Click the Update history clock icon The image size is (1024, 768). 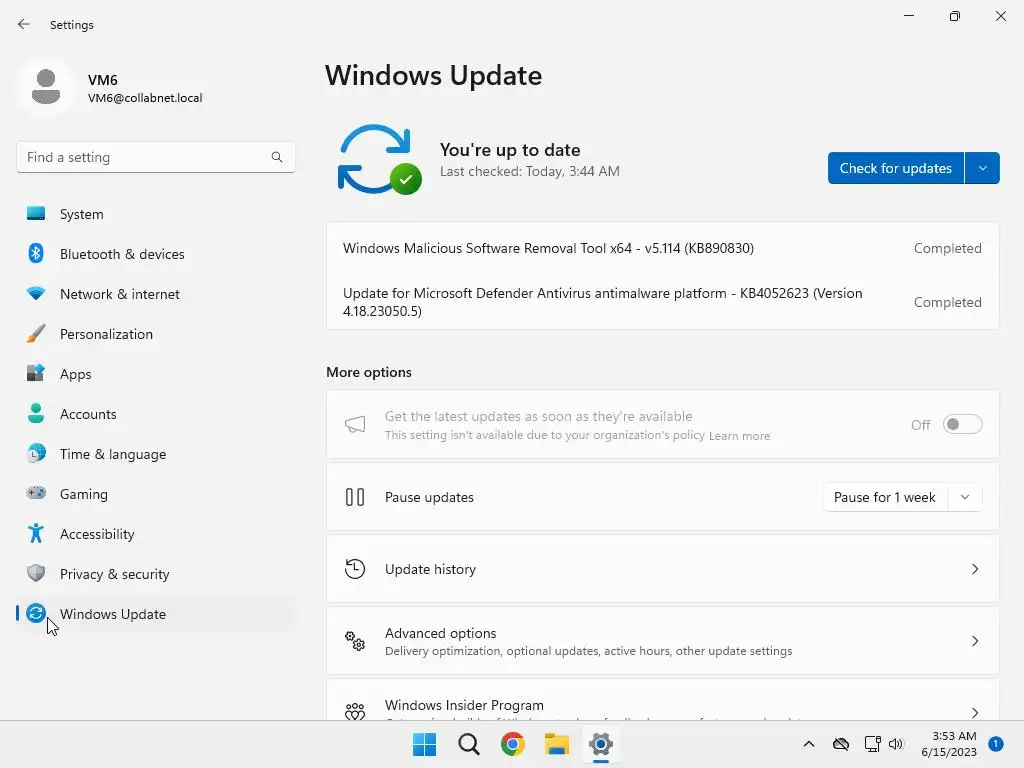355,569
